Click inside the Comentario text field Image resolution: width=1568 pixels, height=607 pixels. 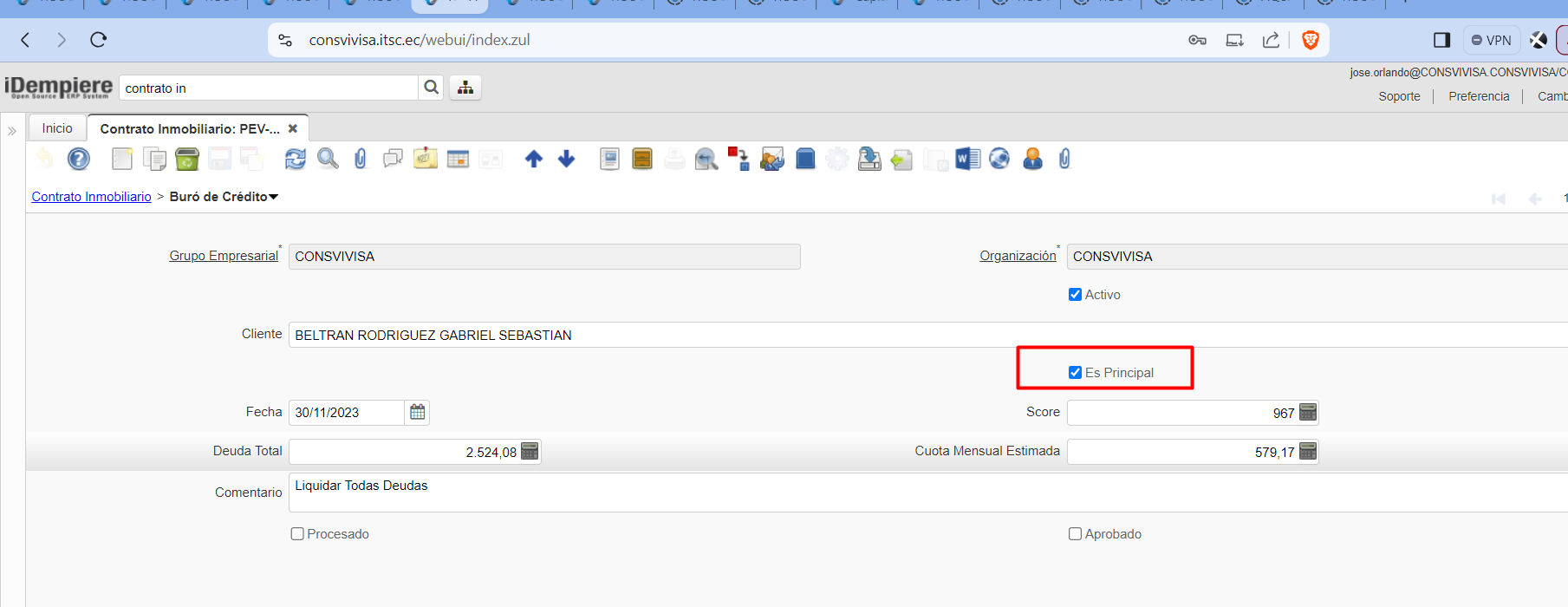tap(867, 493)
